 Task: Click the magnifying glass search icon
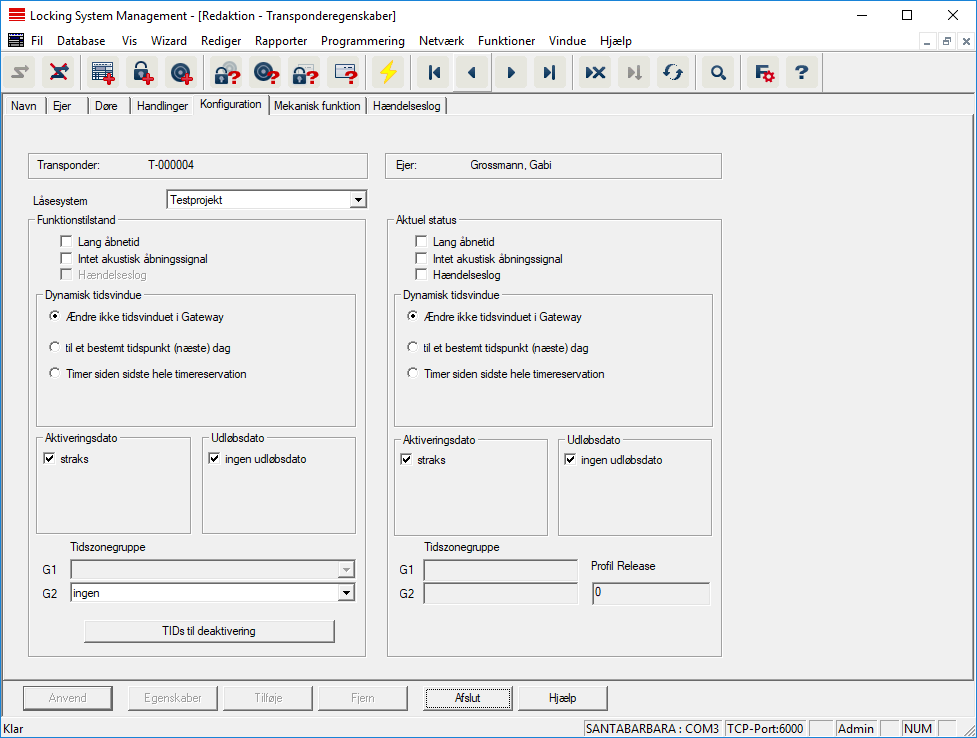point(717,73)
